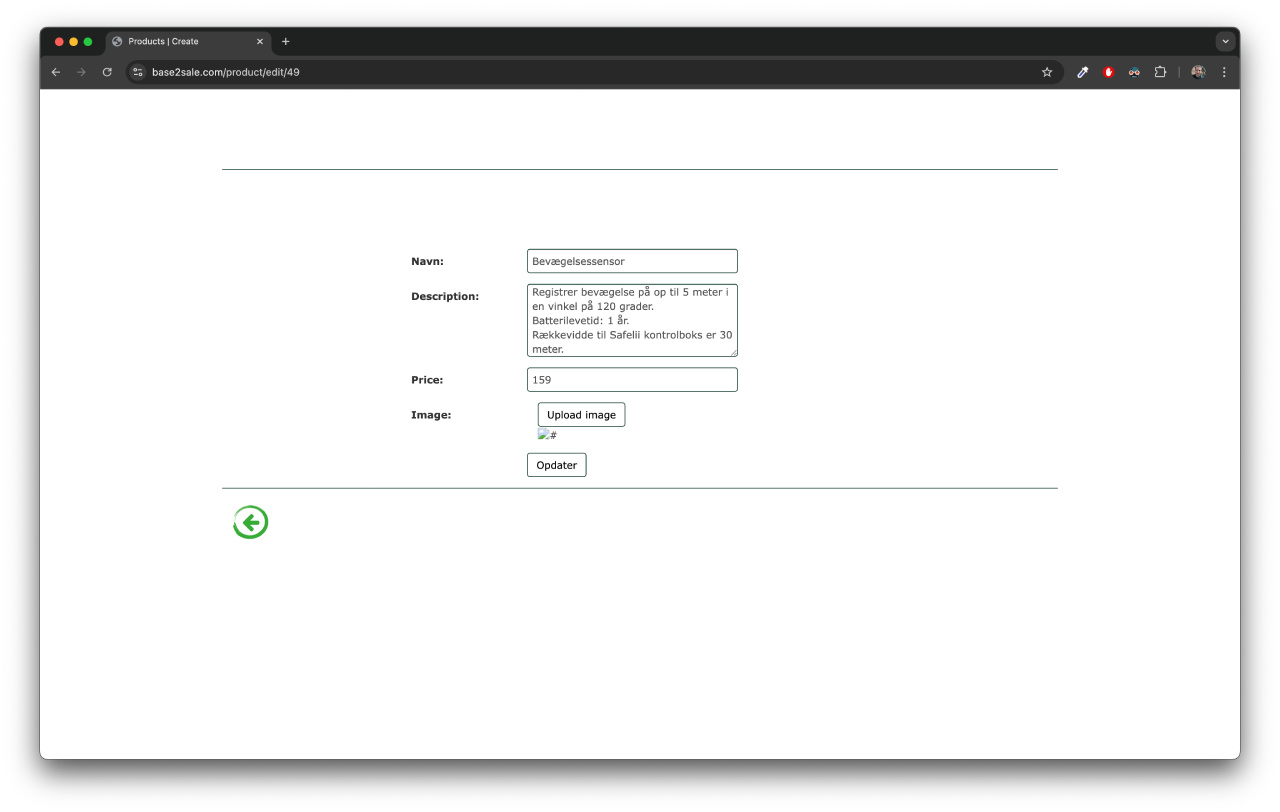Open the eyedropper color picker extension
The height and width of the screenshot is (812, 1280).
click(x=1082, y=72)
